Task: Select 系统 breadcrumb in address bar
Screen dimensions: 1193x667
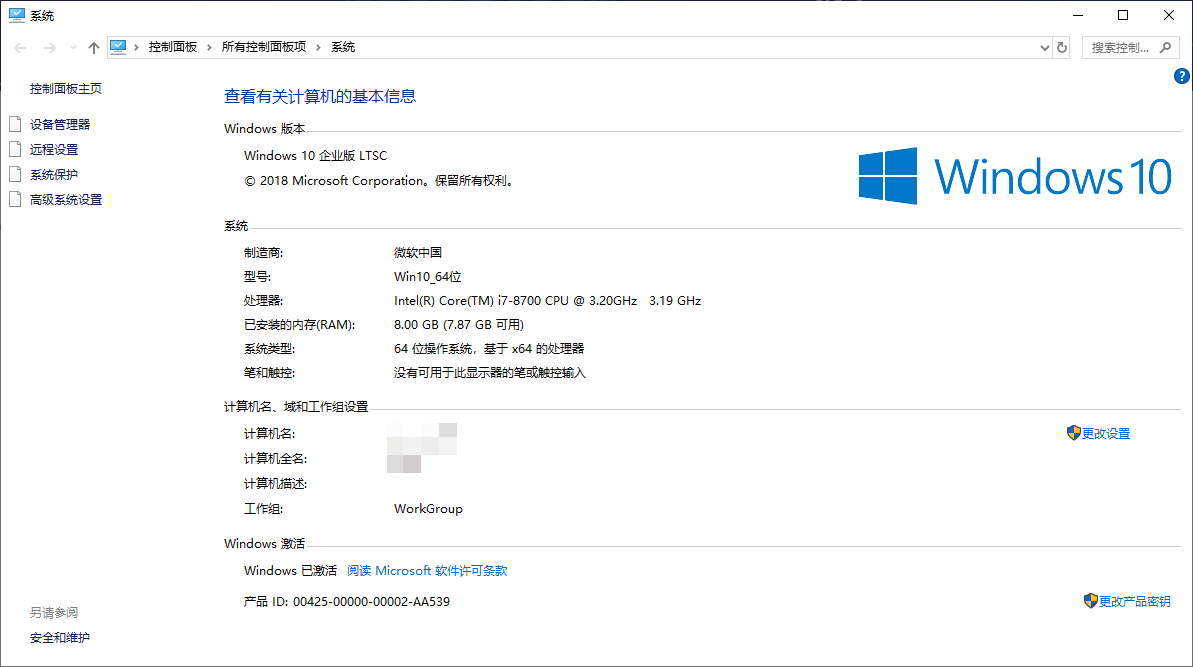Action: [x=343, y=47]
